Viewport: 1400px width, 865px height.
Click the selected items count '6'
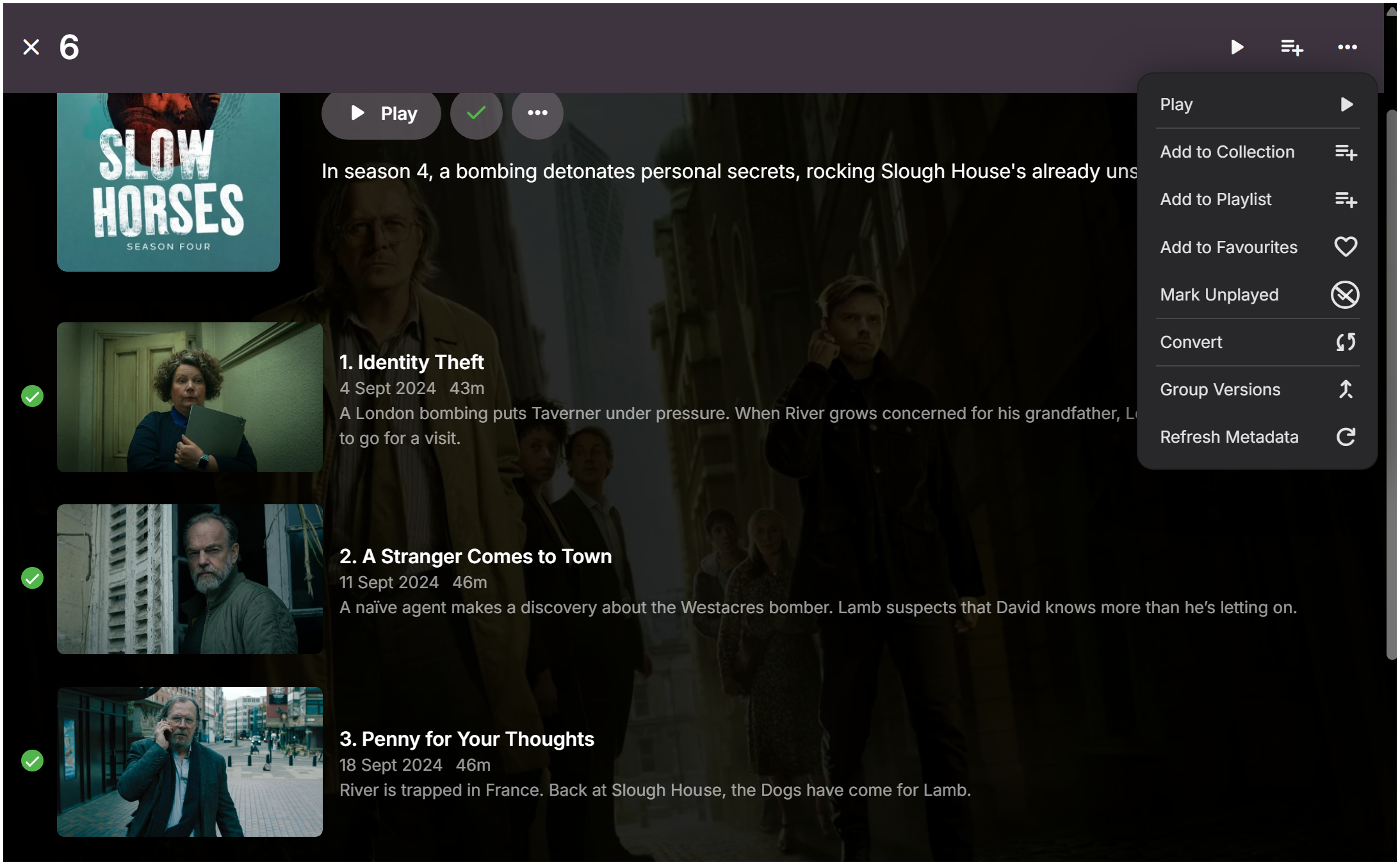coord(69,47)
